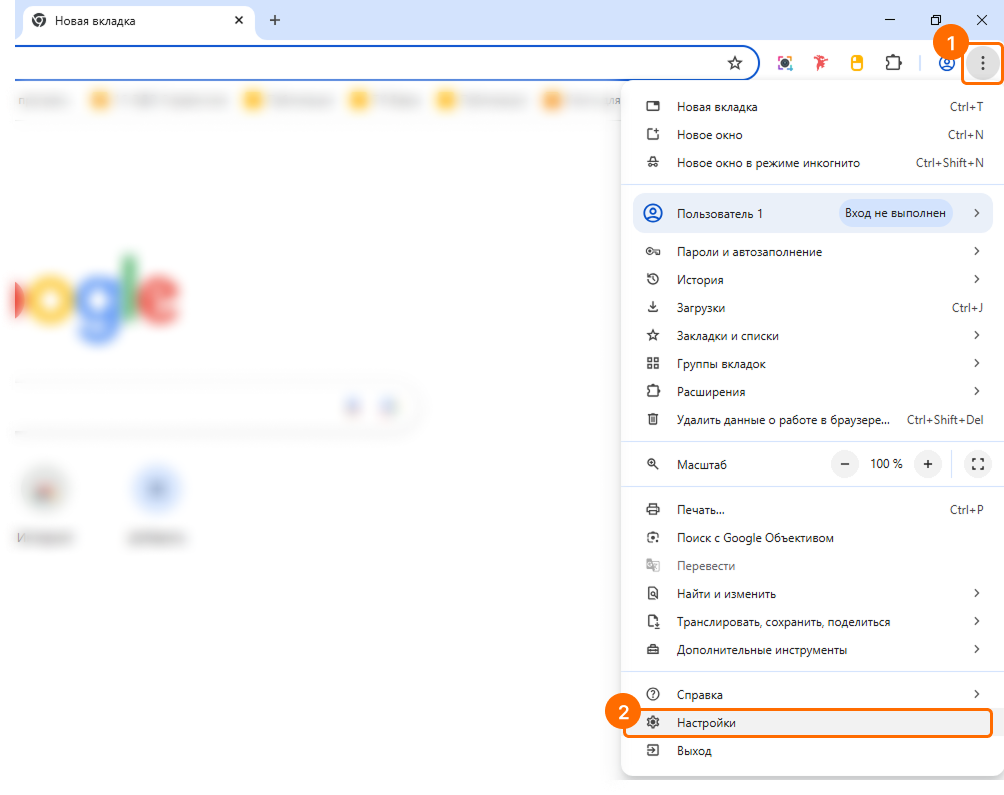
Task: Select Удалить данные о работе в браузере
Action: tap(782, 420)
